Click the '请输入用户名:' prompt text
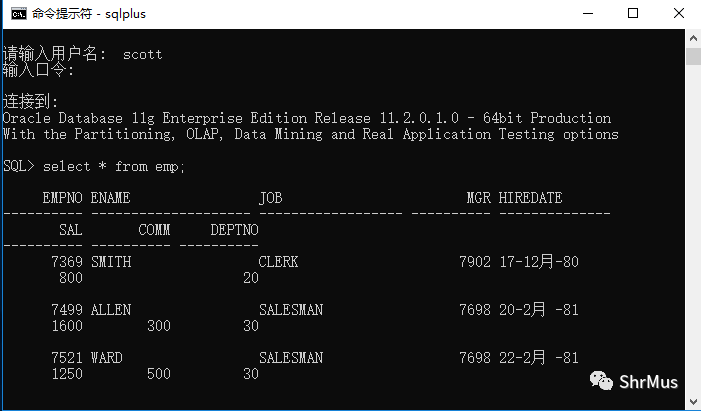This screenshot has height=411, width=701. (x=55, y=54)
